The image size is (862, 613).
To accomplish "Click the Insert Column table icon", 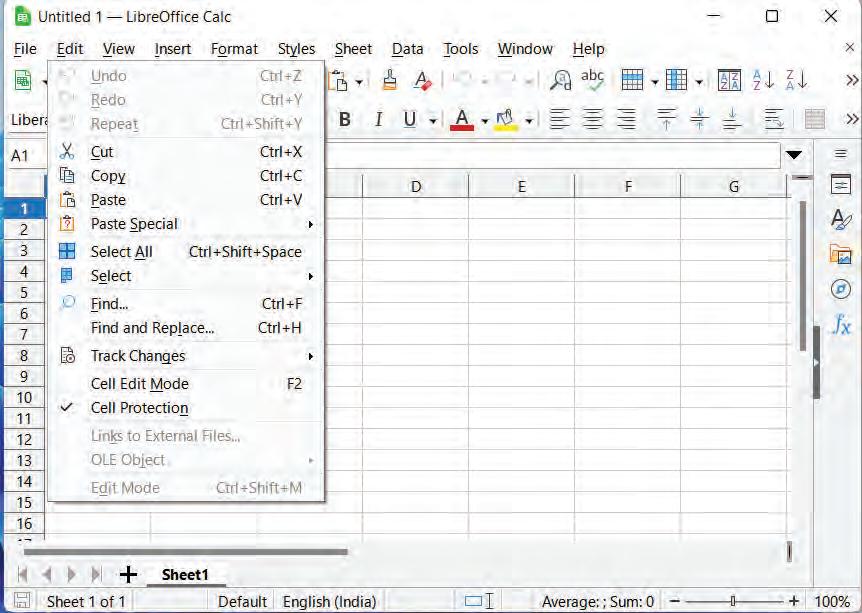I will pyautogui.click(x=676, y=80).
